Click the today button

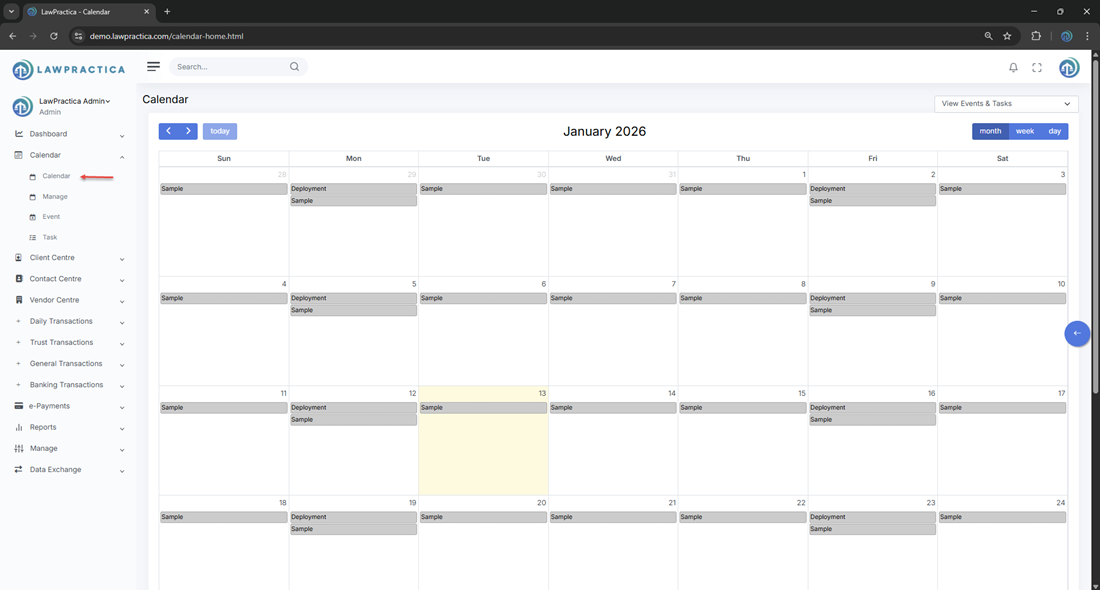click(x=220, y=131)
